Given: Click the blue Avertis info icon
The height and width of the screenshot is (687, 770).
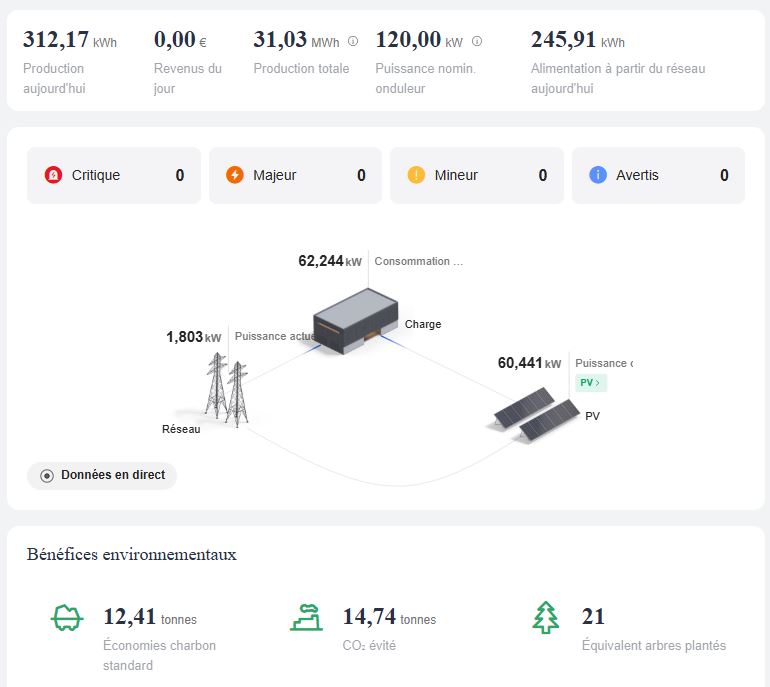Looking at the screenshot, I should coord(598,175).
